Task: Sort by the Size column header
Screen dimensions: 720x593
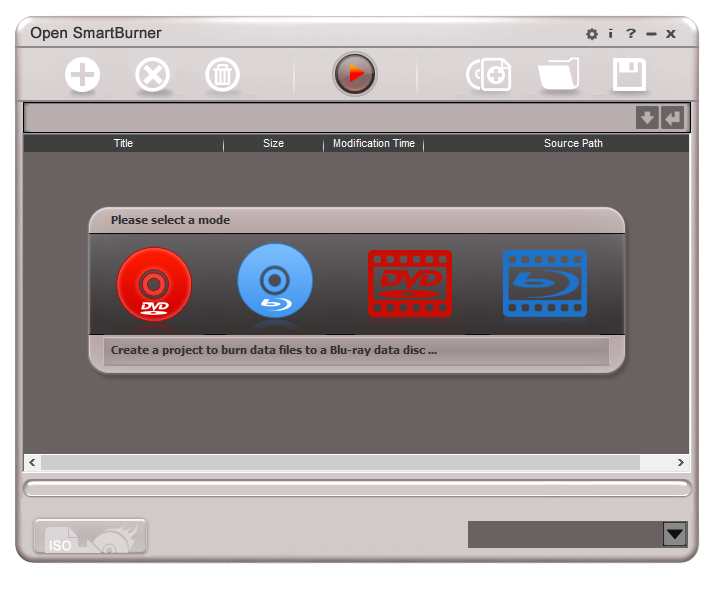Action: pyautogui.click(x=273, y=143)
